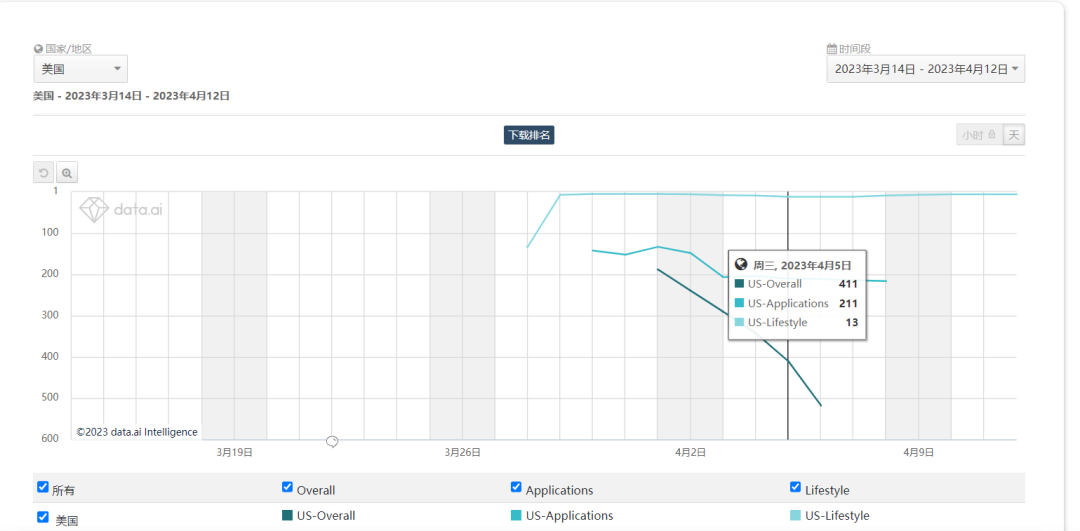Screen dimensions: 1080x531
Task: Disable the Lifestyle checkbox
Action: click(x=796, y=487)
